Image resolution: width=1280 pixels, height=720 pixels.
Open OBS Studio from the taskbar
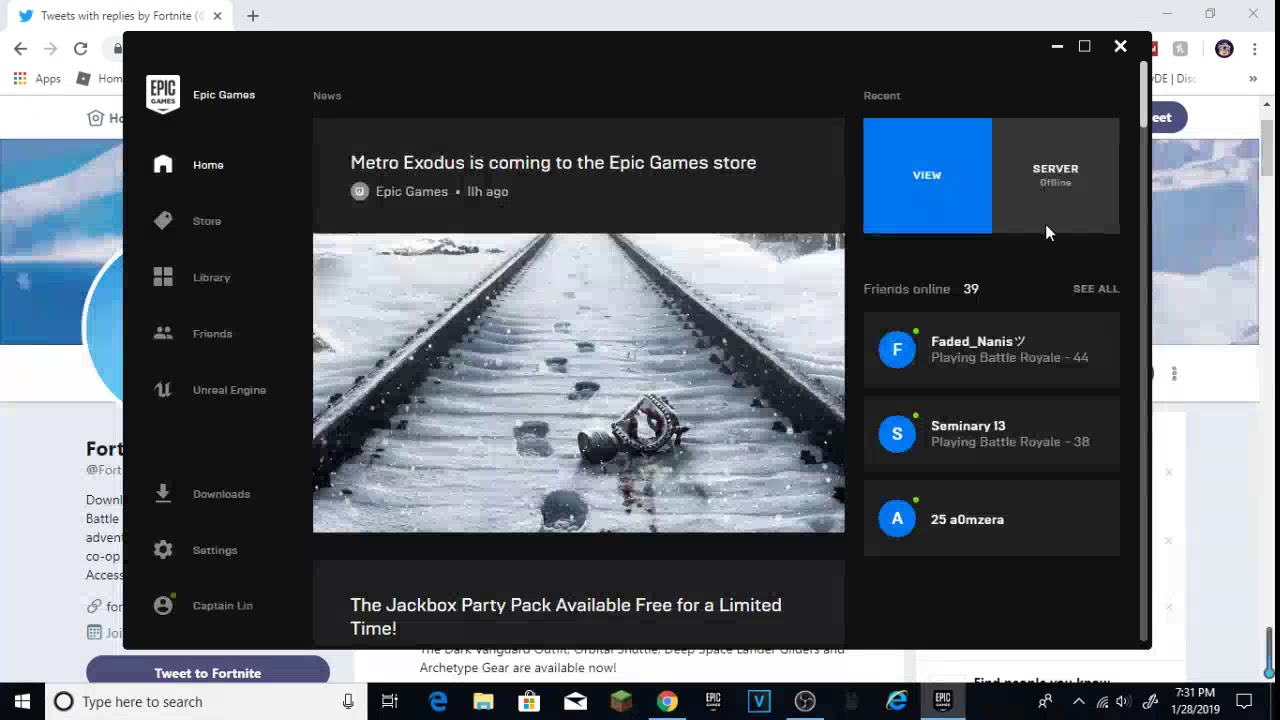click(805, 702)
